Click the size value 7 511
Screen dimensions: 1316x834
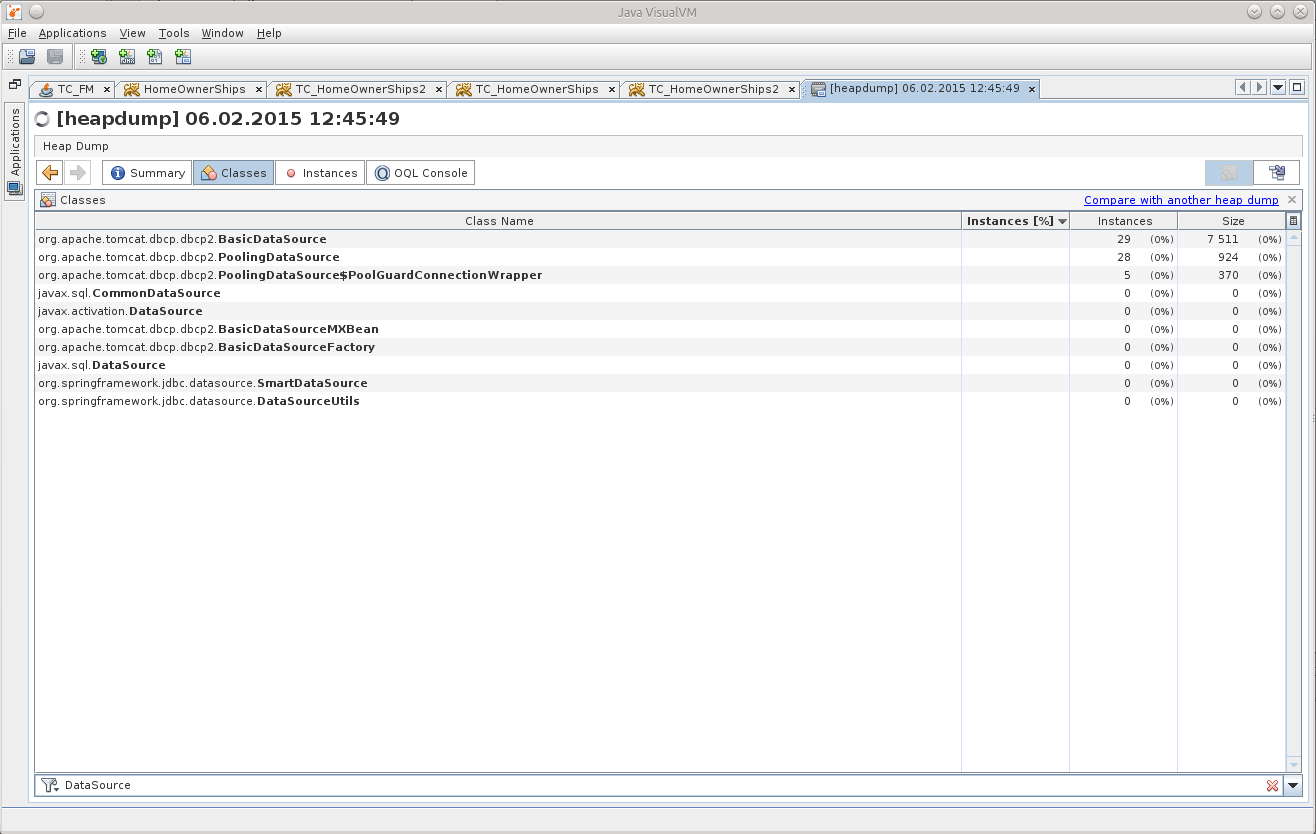click(x=1222, y=239)
